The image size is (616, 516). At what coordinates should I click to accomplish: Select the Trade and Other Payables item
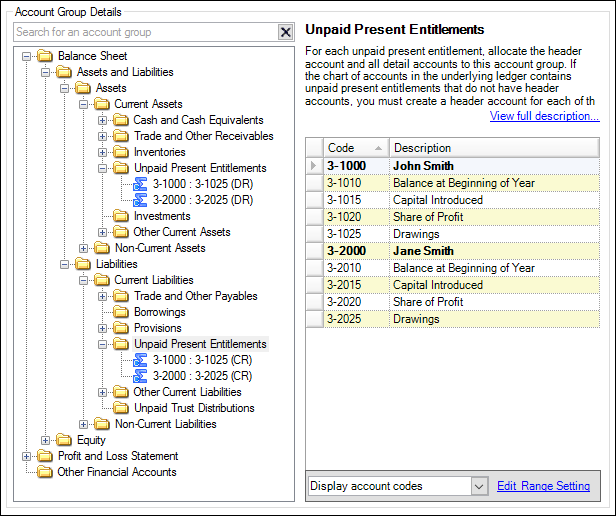tap(195, 296)
